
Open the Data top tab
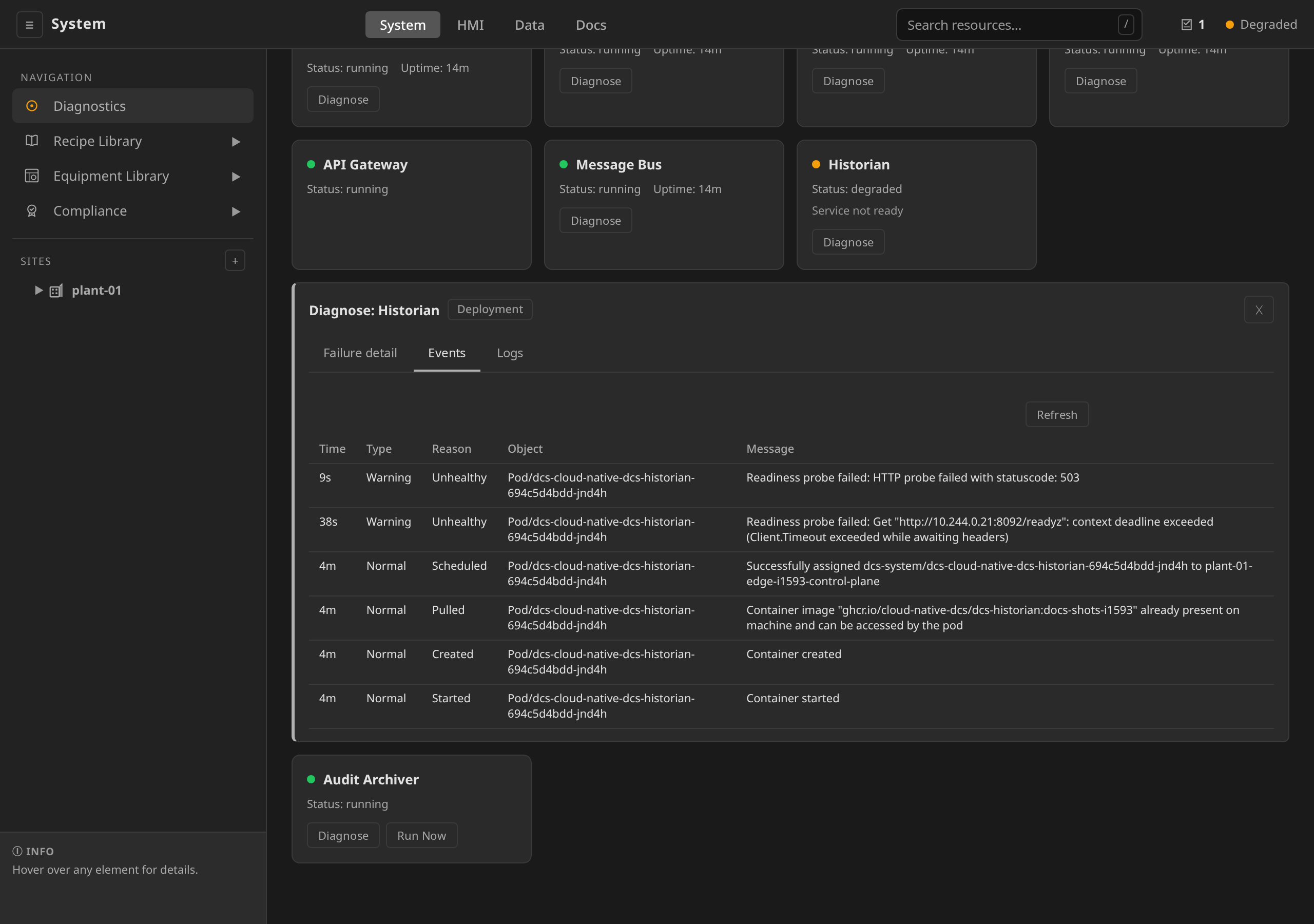529,25
